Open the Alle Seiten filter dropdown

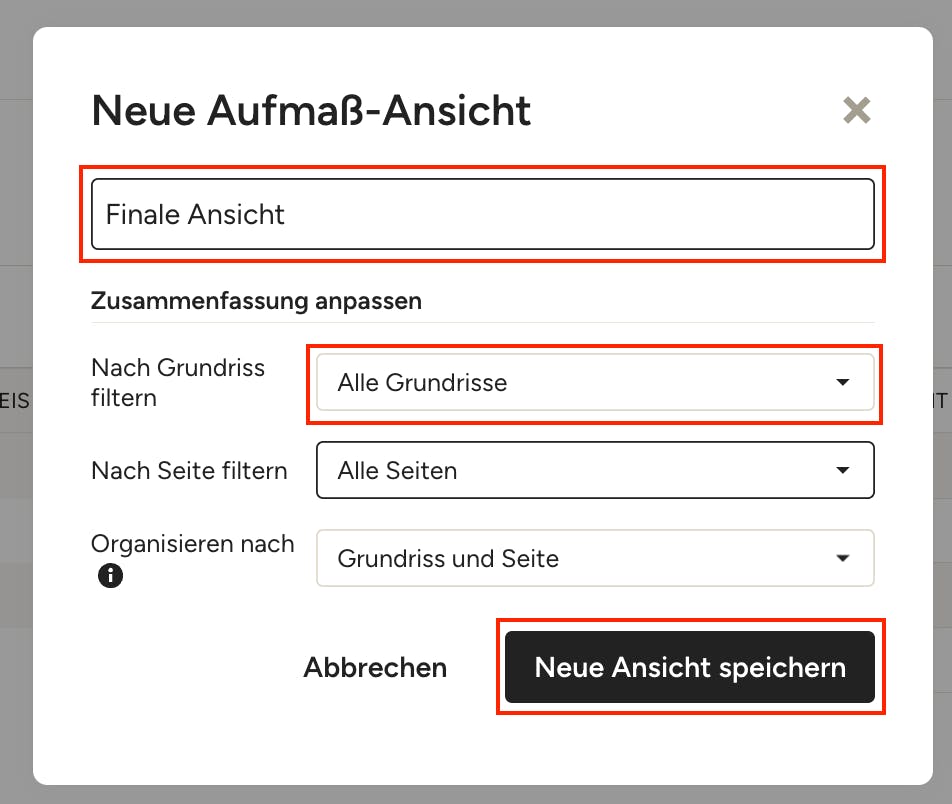[x=595, y=470]
